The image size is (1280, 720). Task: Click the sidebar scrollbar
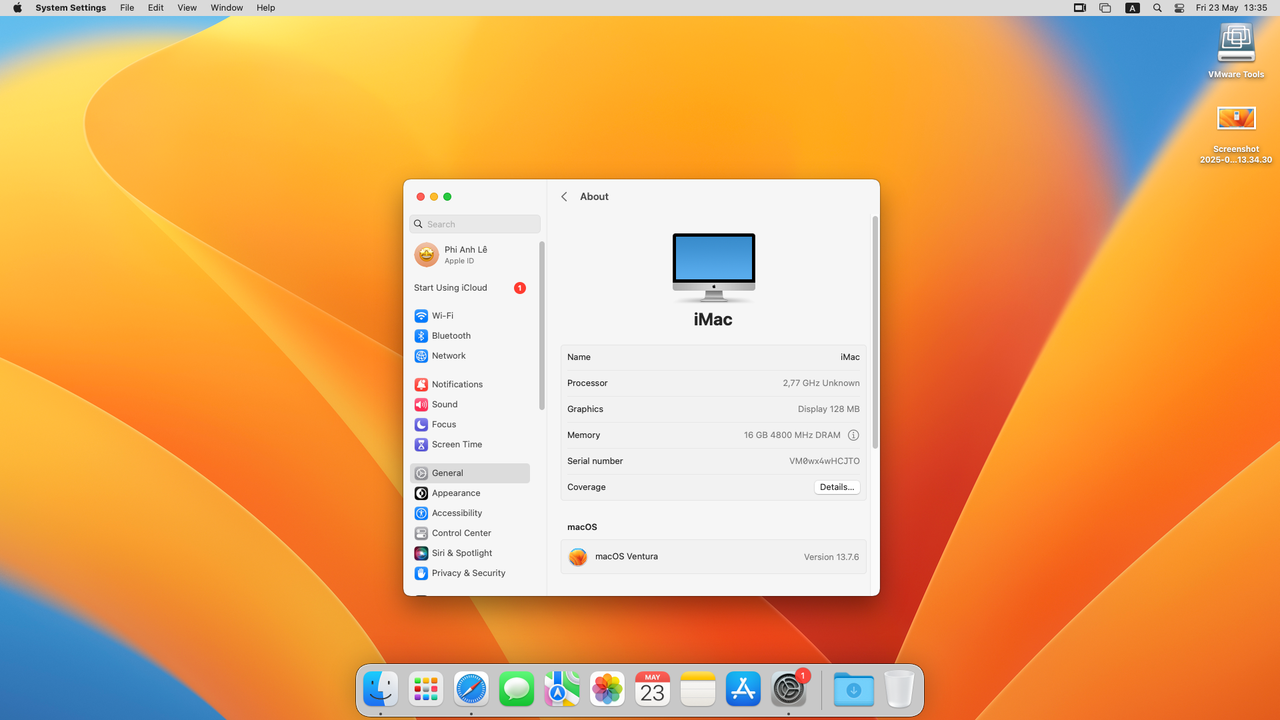pyautogui.click(x=542, y=325)
